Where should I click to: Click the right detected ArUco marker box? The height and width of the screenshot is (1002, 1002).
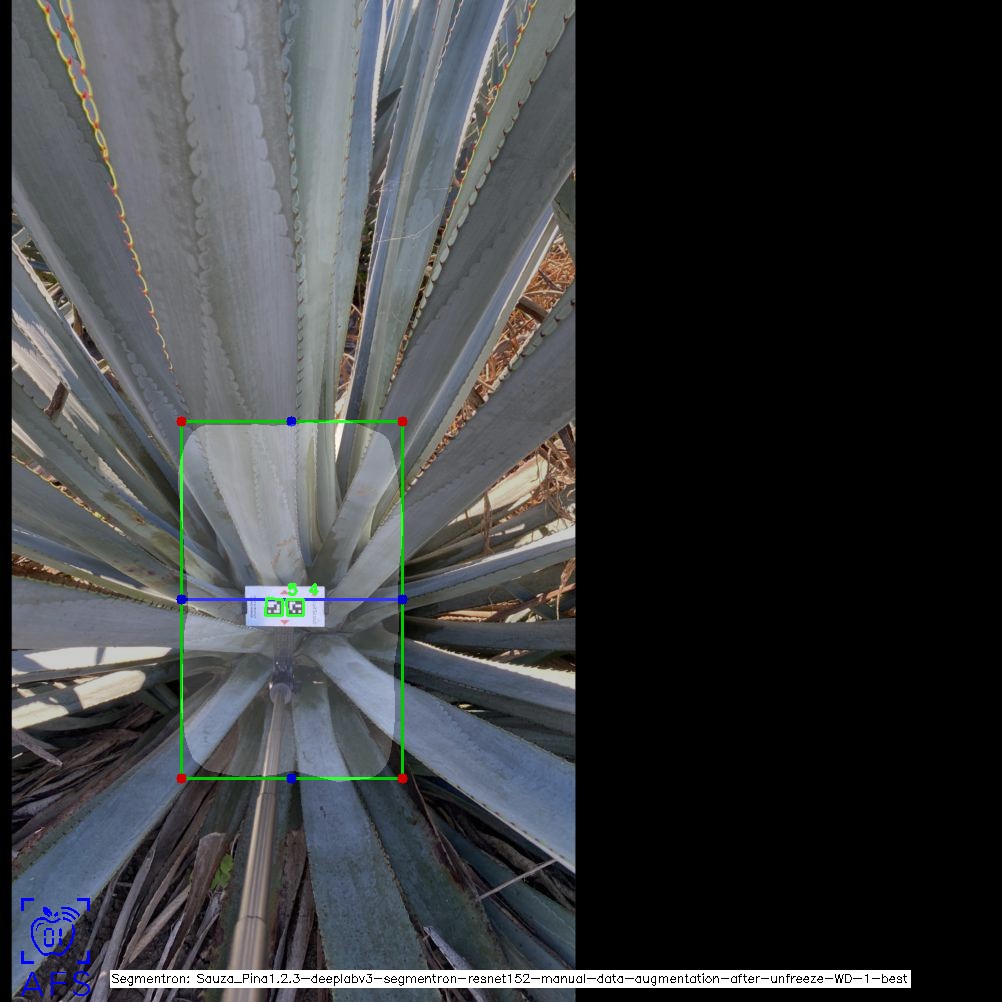(295, 608)
